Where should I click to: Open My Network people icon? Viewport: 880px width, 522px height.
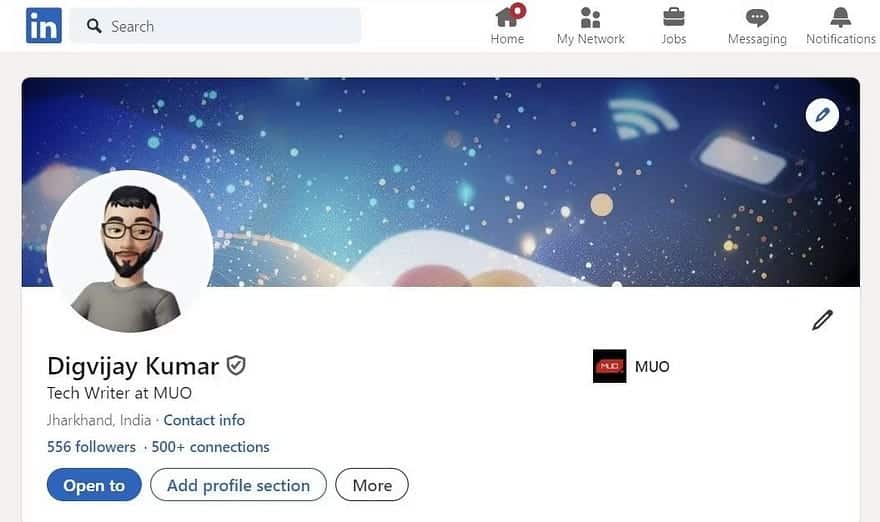(590, 17)
